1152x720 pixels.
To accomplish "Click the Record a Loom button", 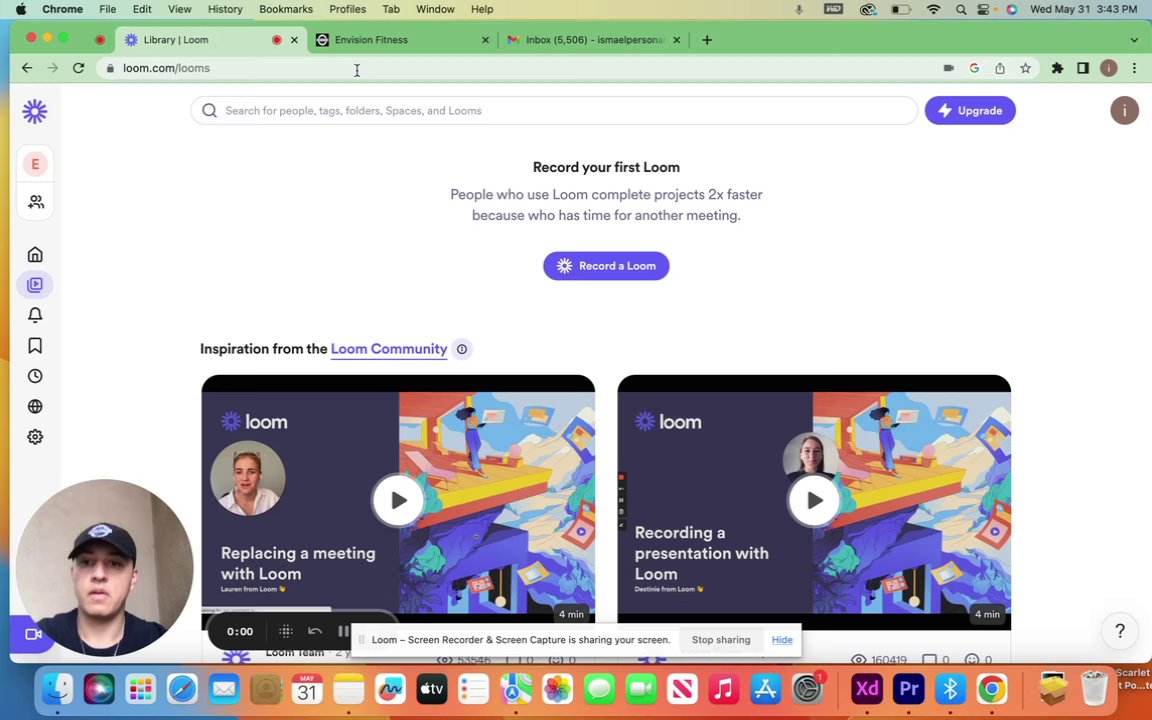I will [x=606, y=266].
